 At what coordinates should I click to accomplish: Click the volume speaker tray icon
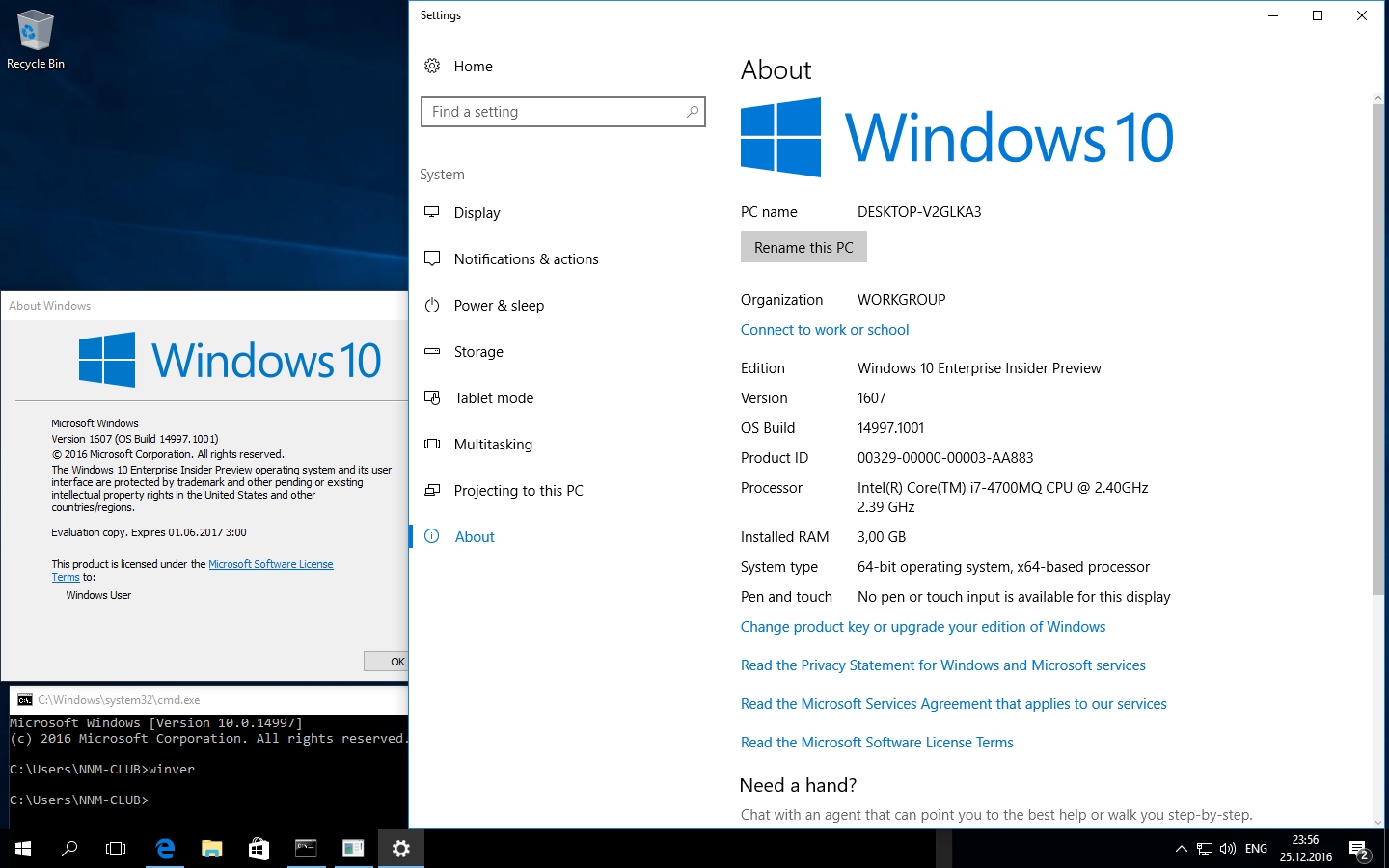1228,849
